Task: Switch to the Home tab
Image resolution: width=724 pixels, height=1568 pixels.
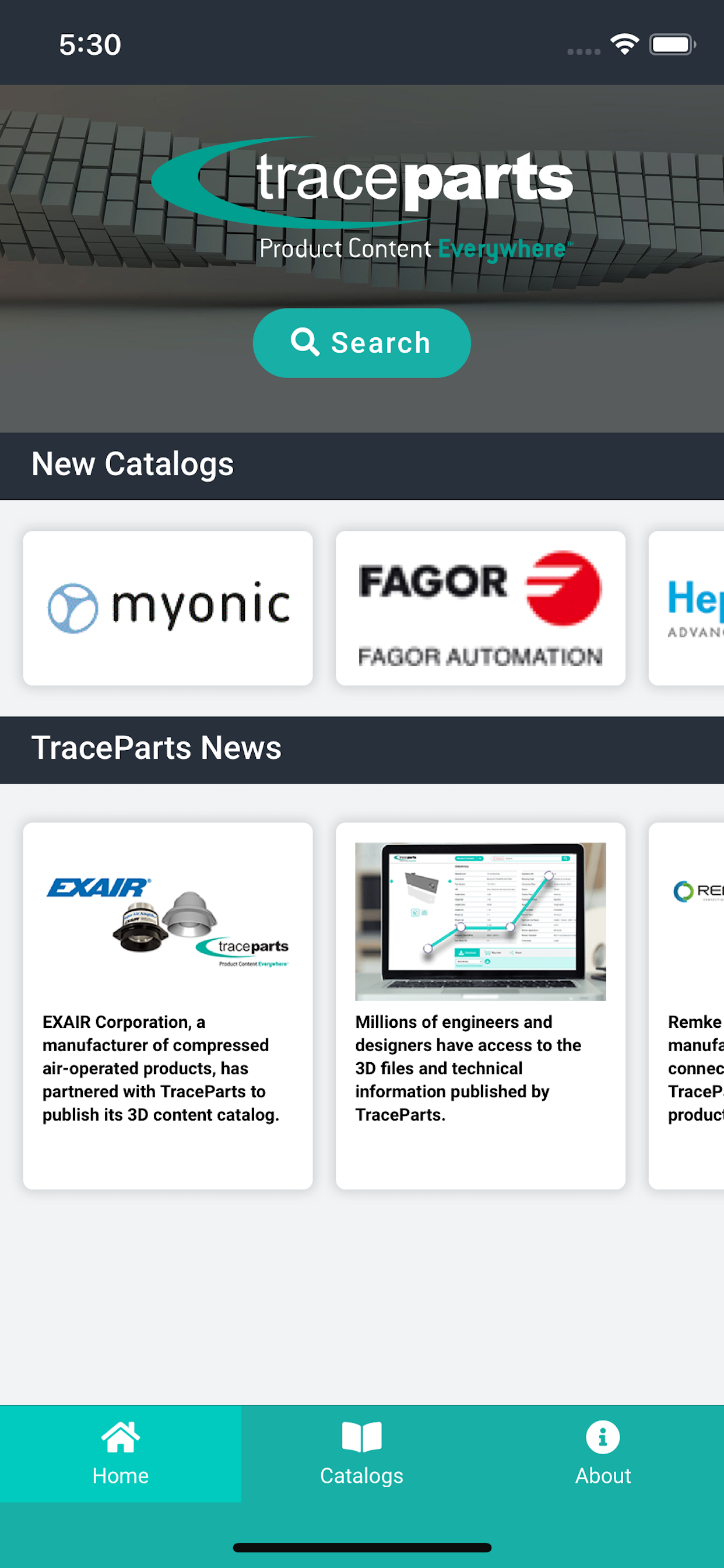Action: click(121, 1454)
